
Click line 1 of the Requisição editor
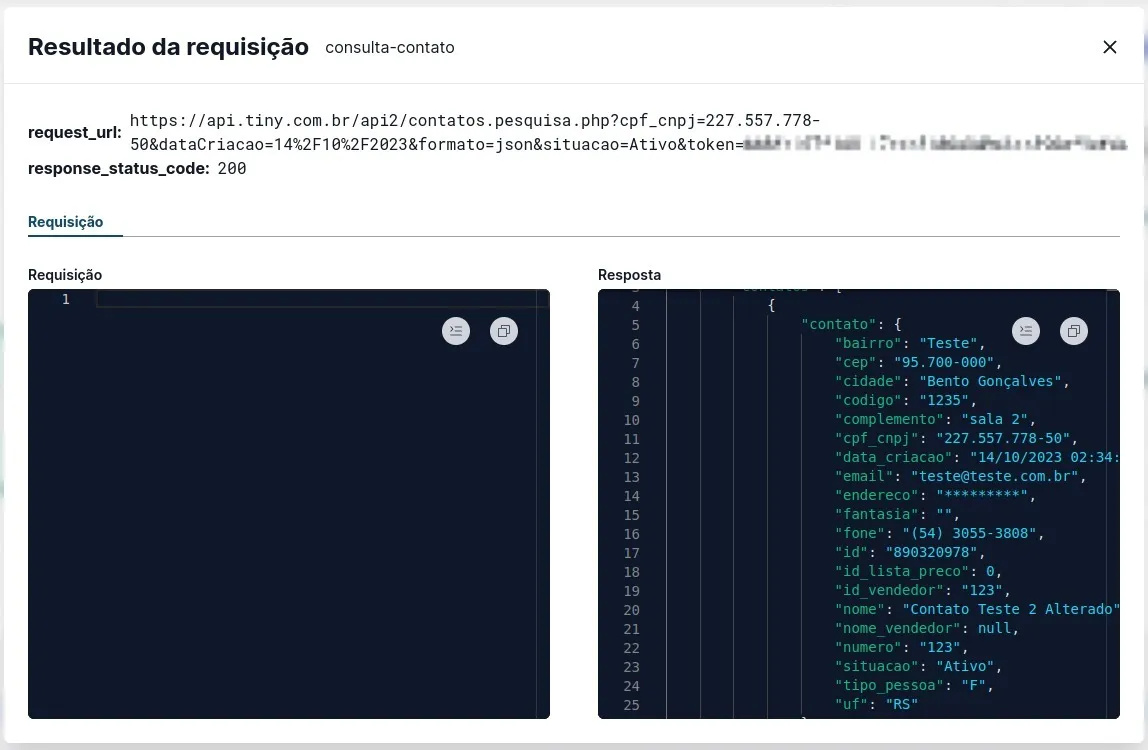click(322, 299)
